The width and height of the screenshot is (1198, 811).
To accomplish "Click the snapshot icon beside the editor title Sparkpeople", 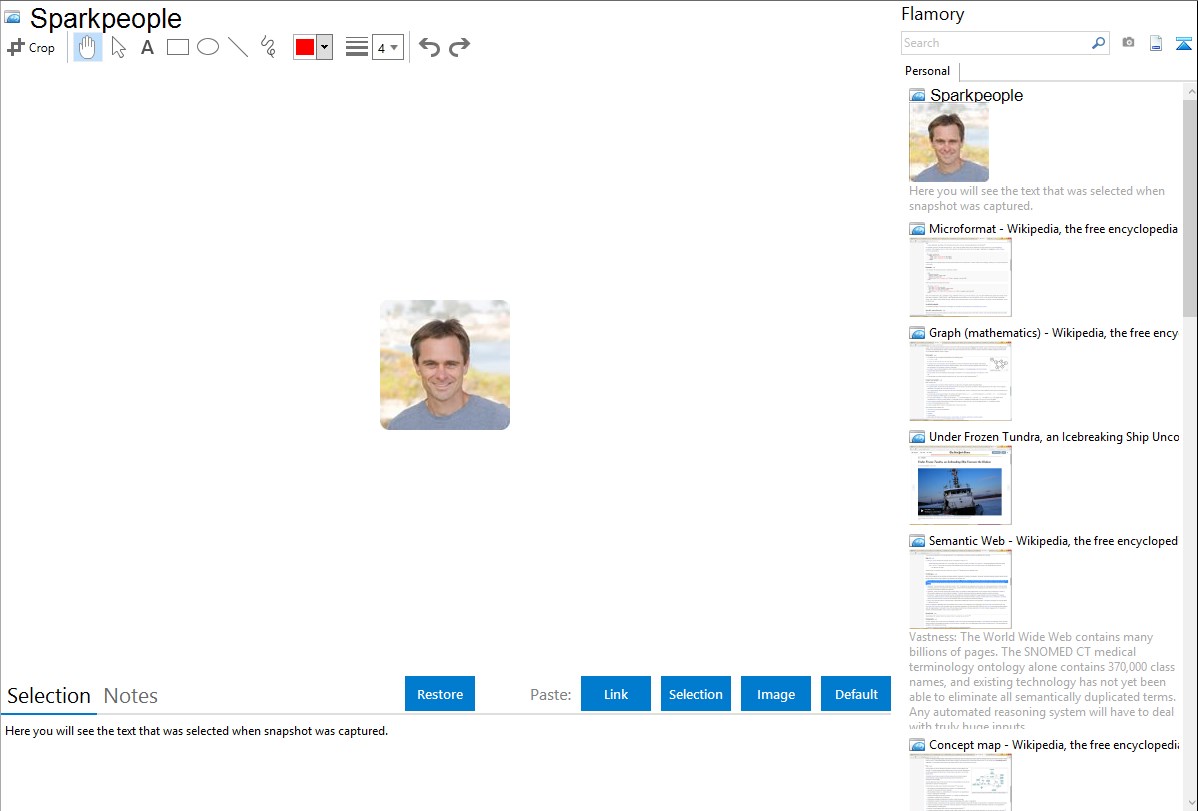I will (x=12, y=17).
